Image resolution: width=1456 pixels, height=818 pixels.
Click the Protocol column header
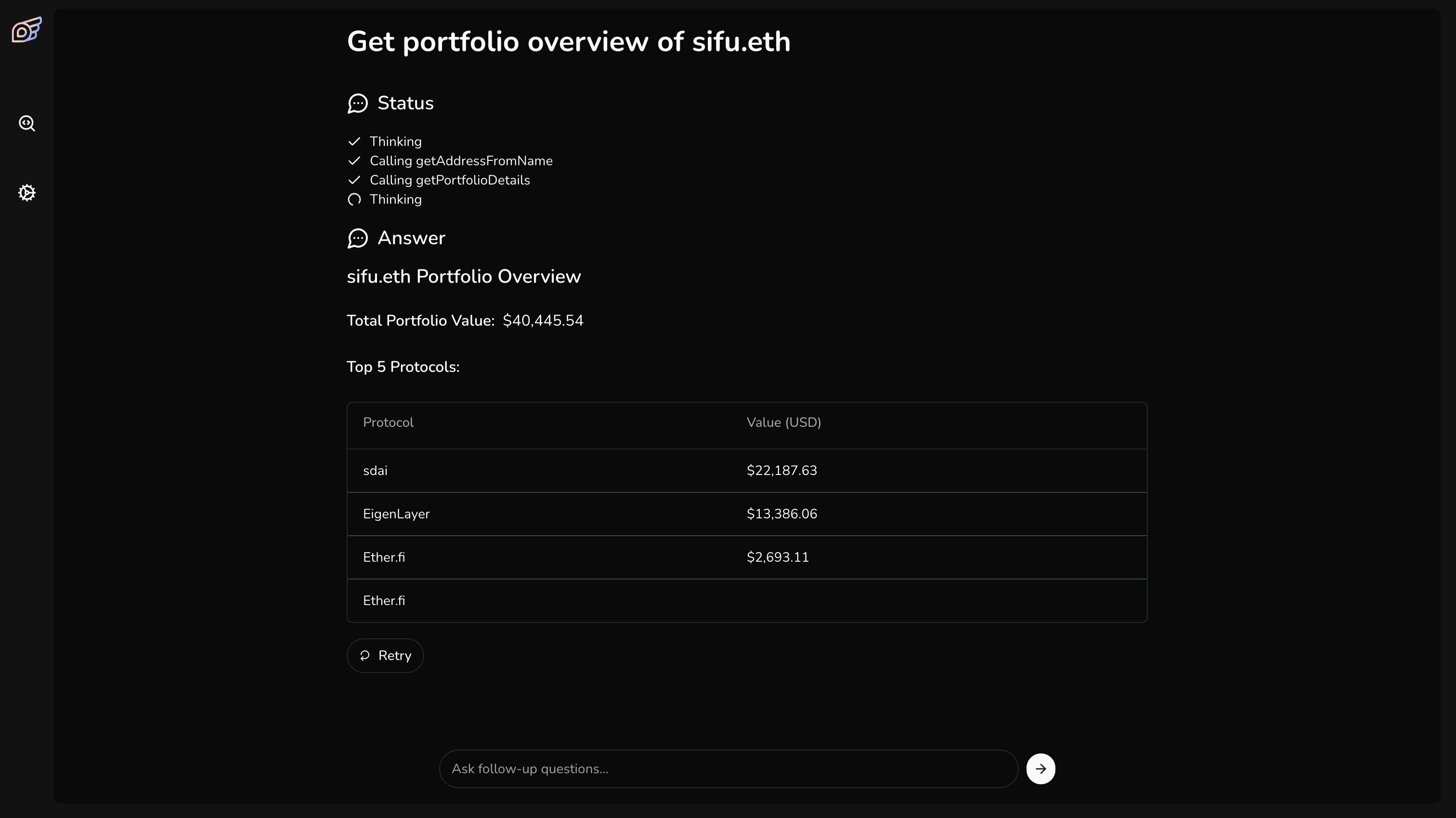[x=388, y=422]
